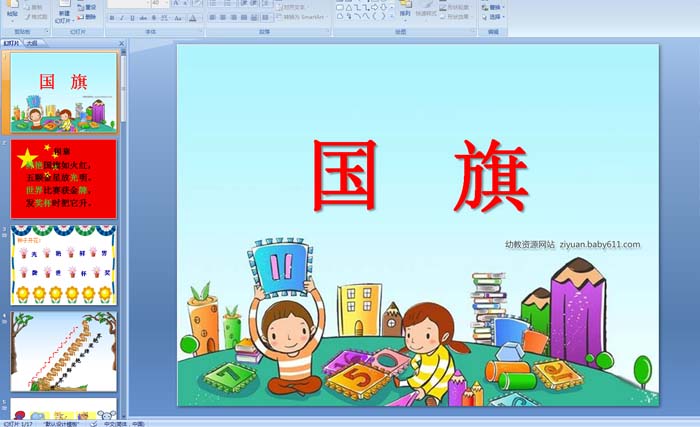700x427 pixels.
Task: Open the font size dropdown
Action: (166, 3)
